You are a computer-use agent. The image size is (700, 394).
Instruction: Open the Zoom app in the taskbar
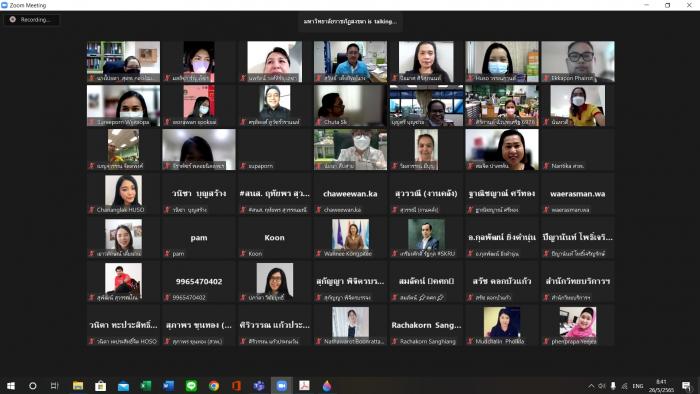point(281,386)
